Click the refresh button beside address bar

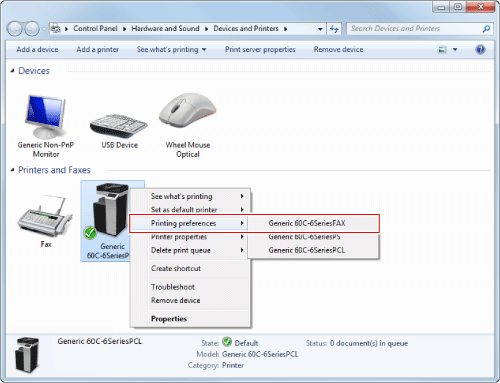334,29
